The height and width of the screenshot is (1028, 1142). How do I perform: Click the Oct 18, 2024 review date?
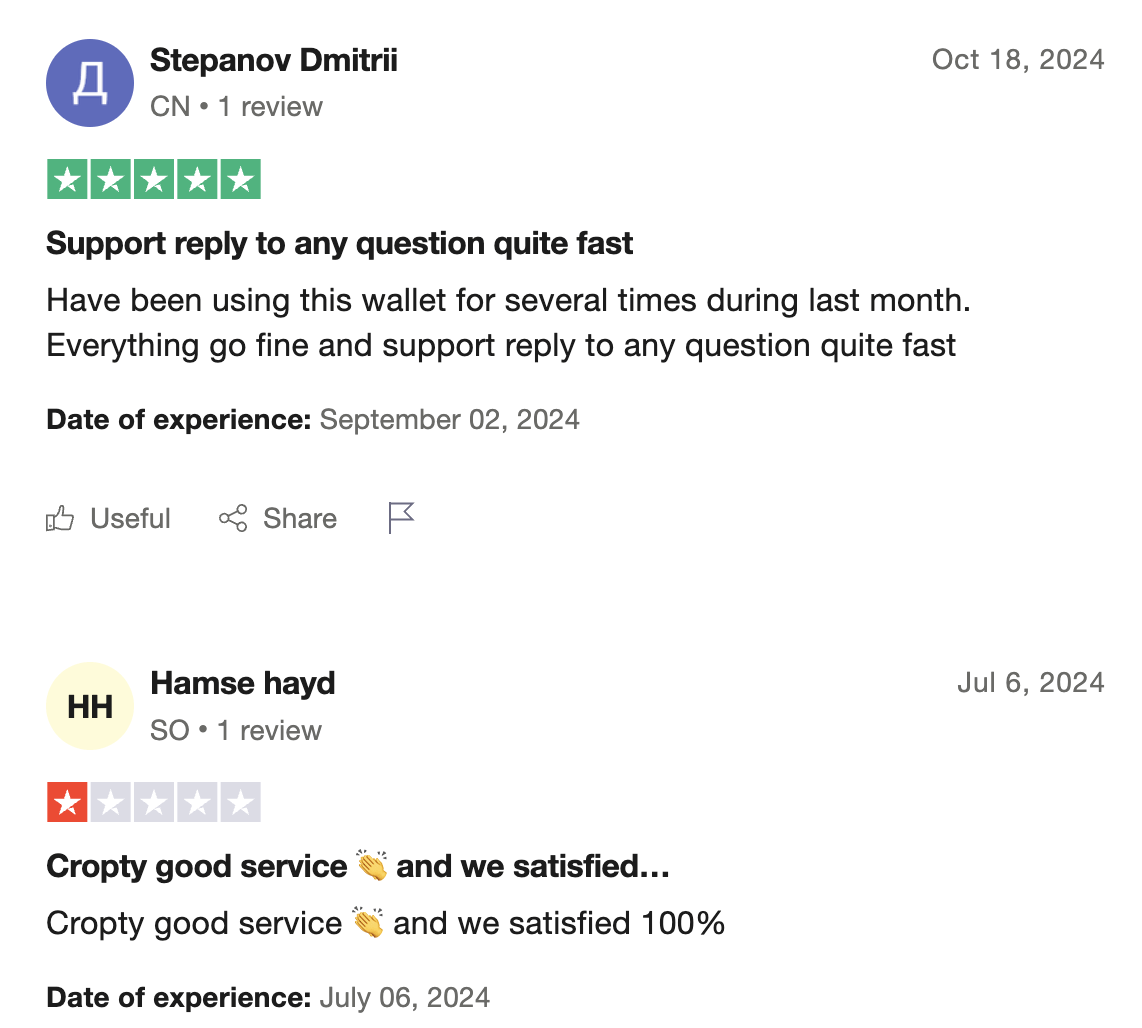1018,60
